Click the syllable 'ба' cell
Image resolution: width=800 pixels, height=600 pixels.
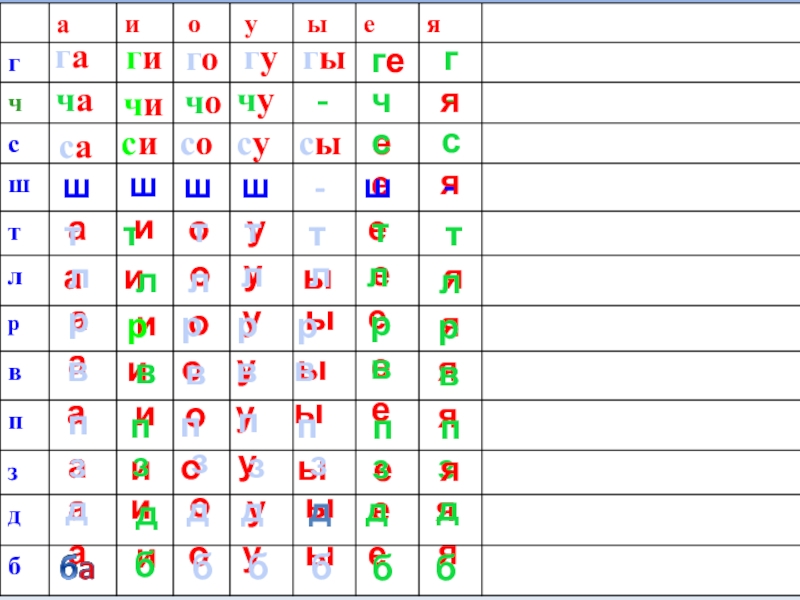pyautogui.click(x=77, y=569)
